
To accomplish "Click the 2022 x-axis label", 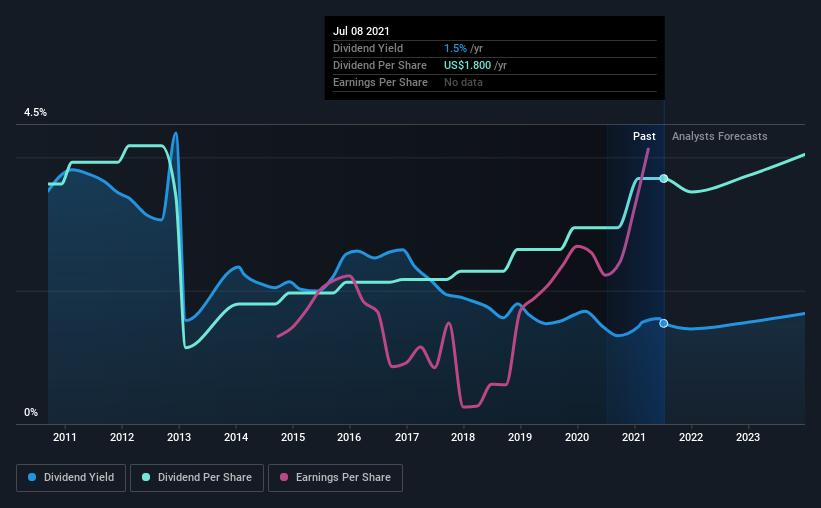I will pos(691,437).
